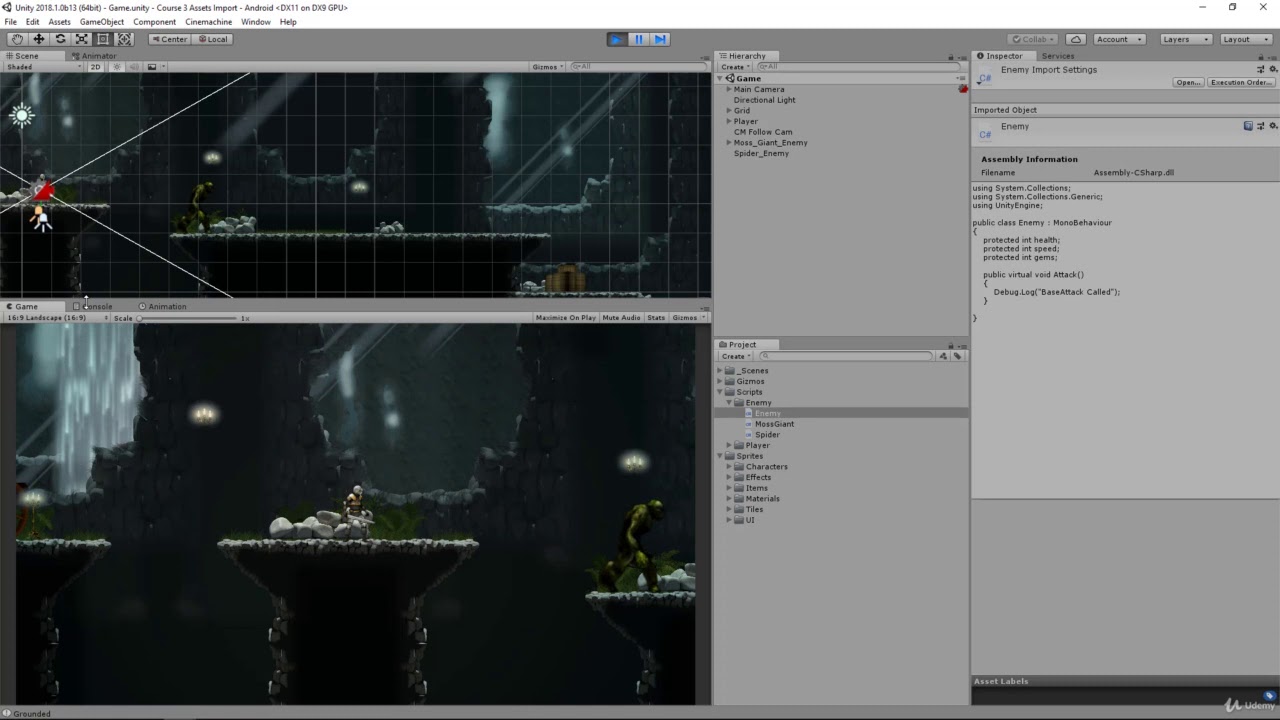Select the Move tool
Image resolution: width=1280 pixels, height=720 pixels.
click(39, 39)
